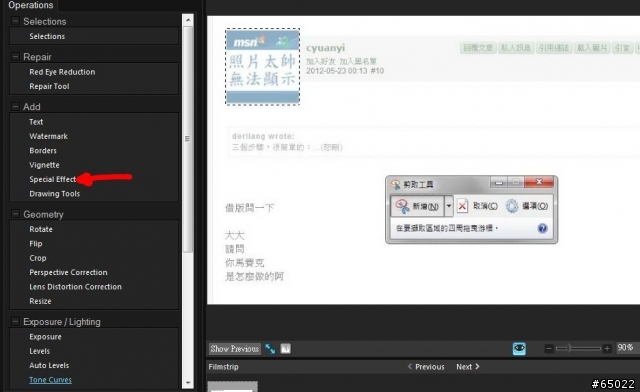Collapse the Repair group

(x=15, y=56)
